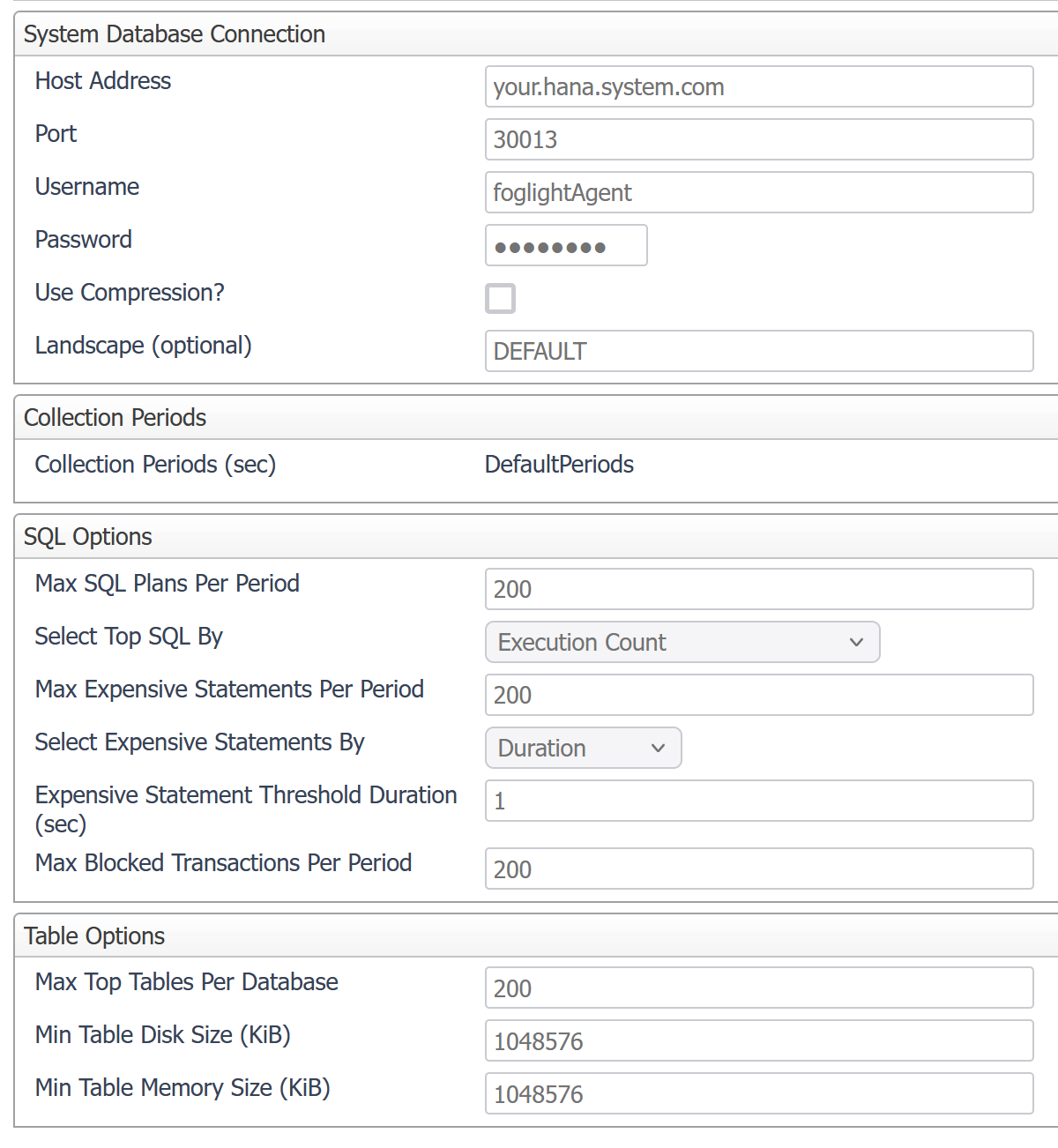The image size is (1058, 1148).
Task: Edit the Max SQL Plans Per Period field
Action: pos(758,589)
